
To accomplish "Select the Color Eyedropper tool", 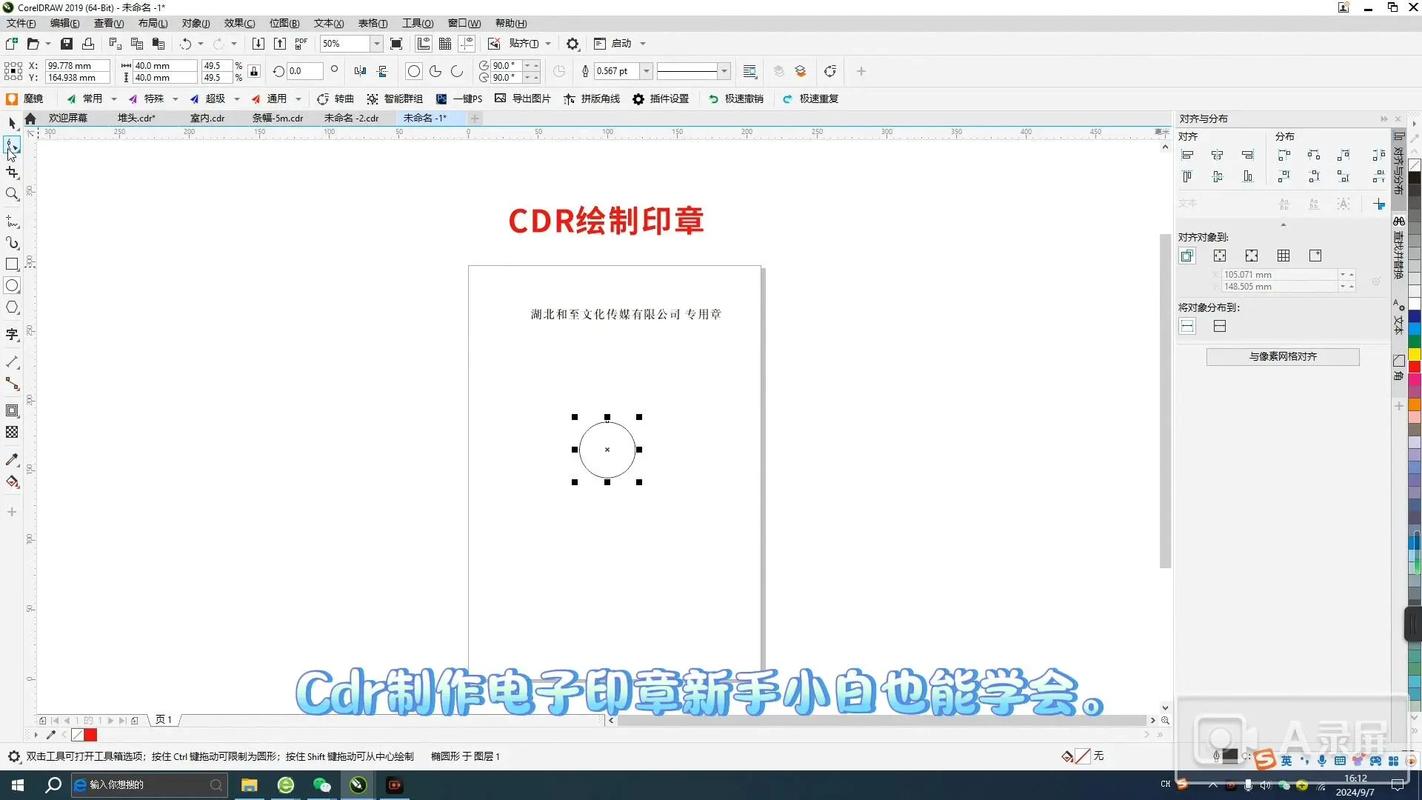I will coord(13,460).
